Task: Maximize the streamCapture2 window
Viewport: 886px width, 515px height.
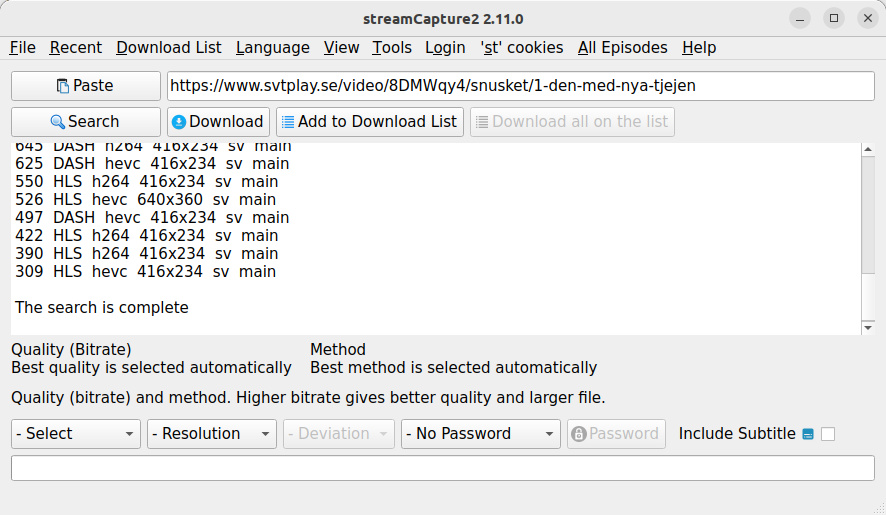Action: pyautogui.click(x=834, y=18)
